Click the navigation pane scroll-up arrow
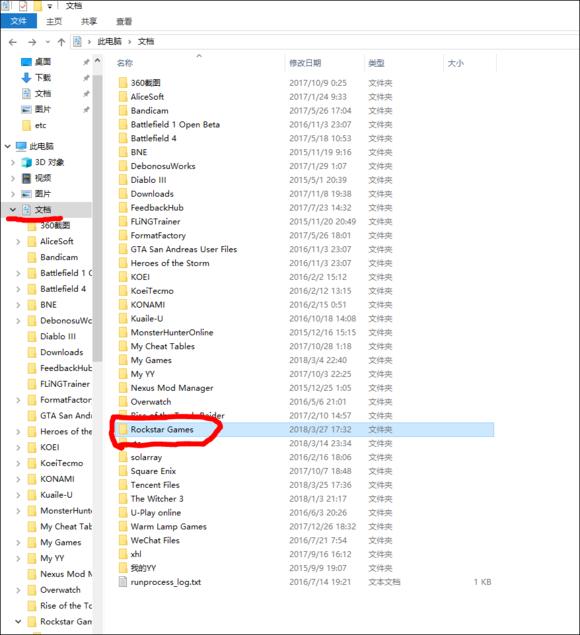Viewport: 580px width, 635px height. click(97, 61)
